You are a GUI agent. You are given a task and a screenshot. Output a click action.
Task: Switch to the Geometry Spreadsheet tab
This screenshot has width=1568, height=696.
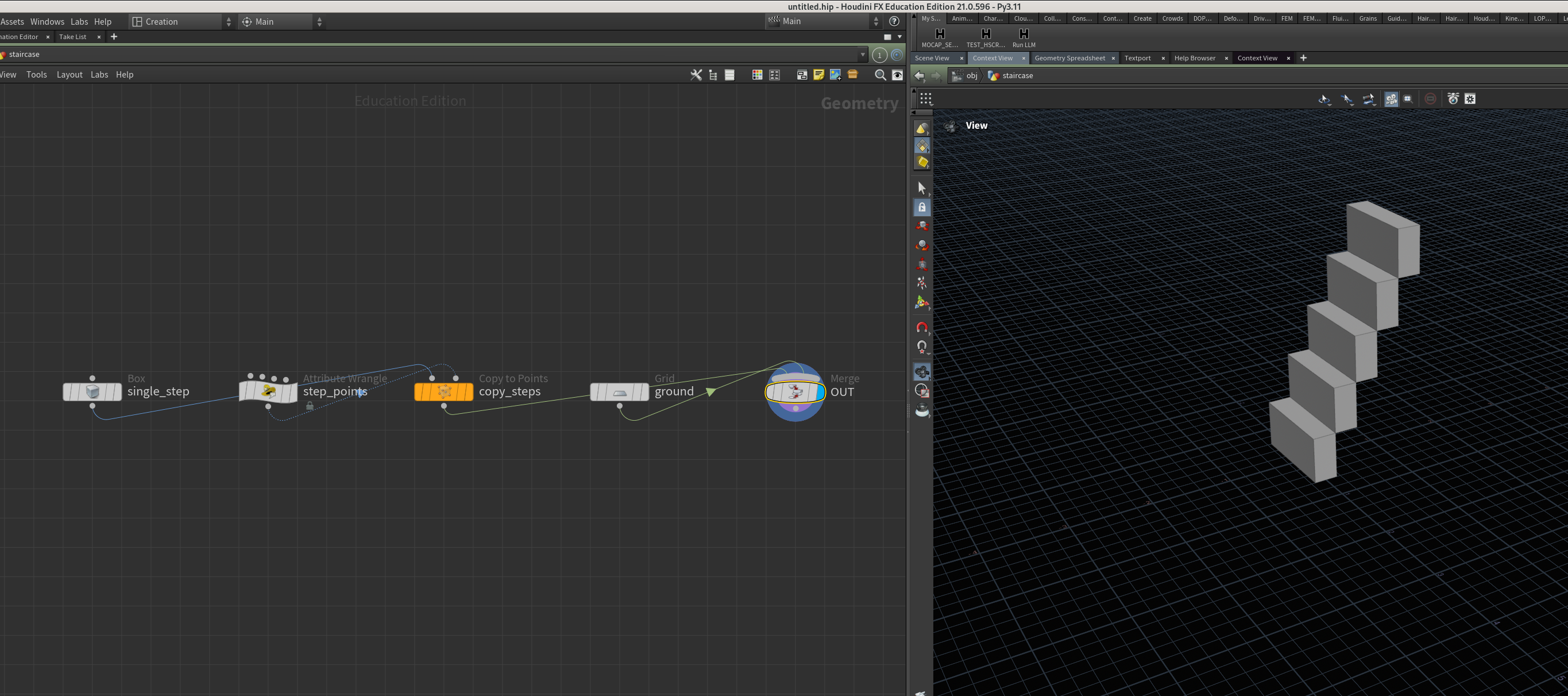tap(1069, 59)
